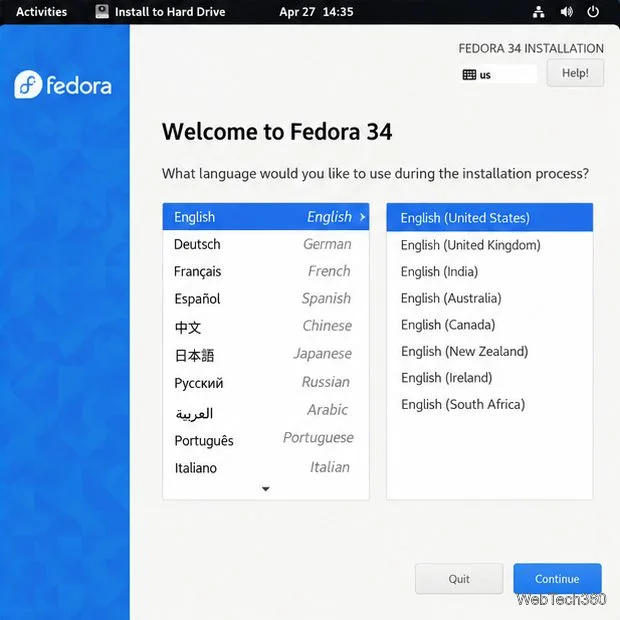620x620 pixels.
Task: Click the us keyboard layout indicator
Action: click(x=499, y=74)
